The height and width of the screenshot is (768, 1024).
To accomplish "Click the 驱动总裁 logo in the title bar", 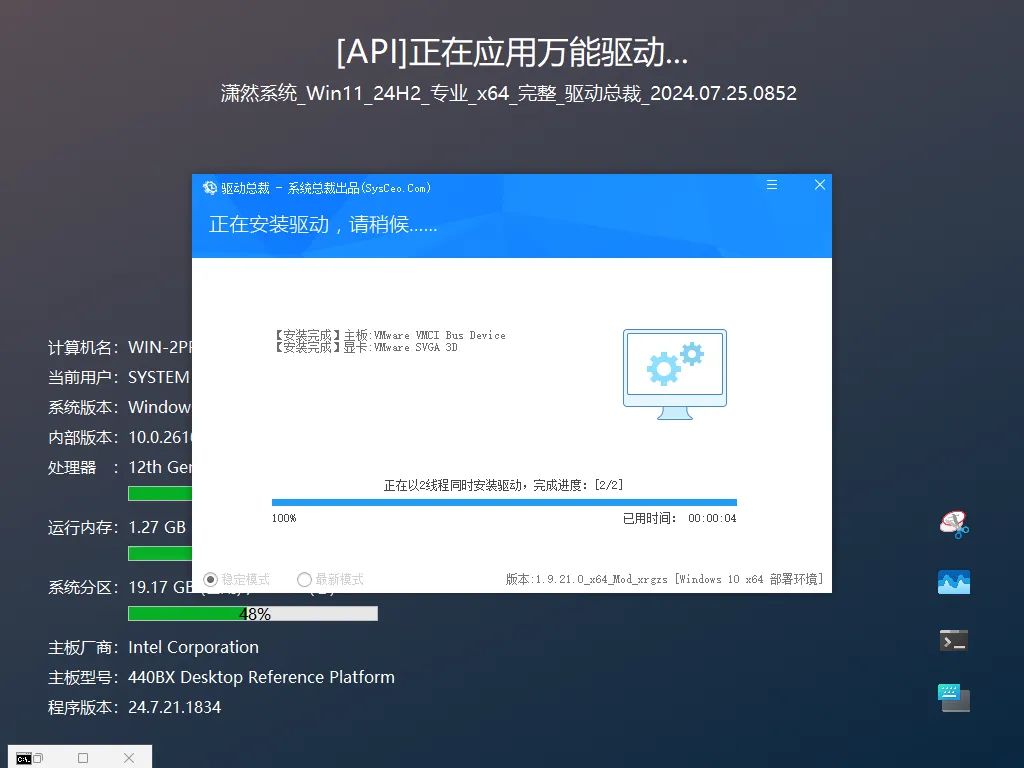I will tap(209, 187).
